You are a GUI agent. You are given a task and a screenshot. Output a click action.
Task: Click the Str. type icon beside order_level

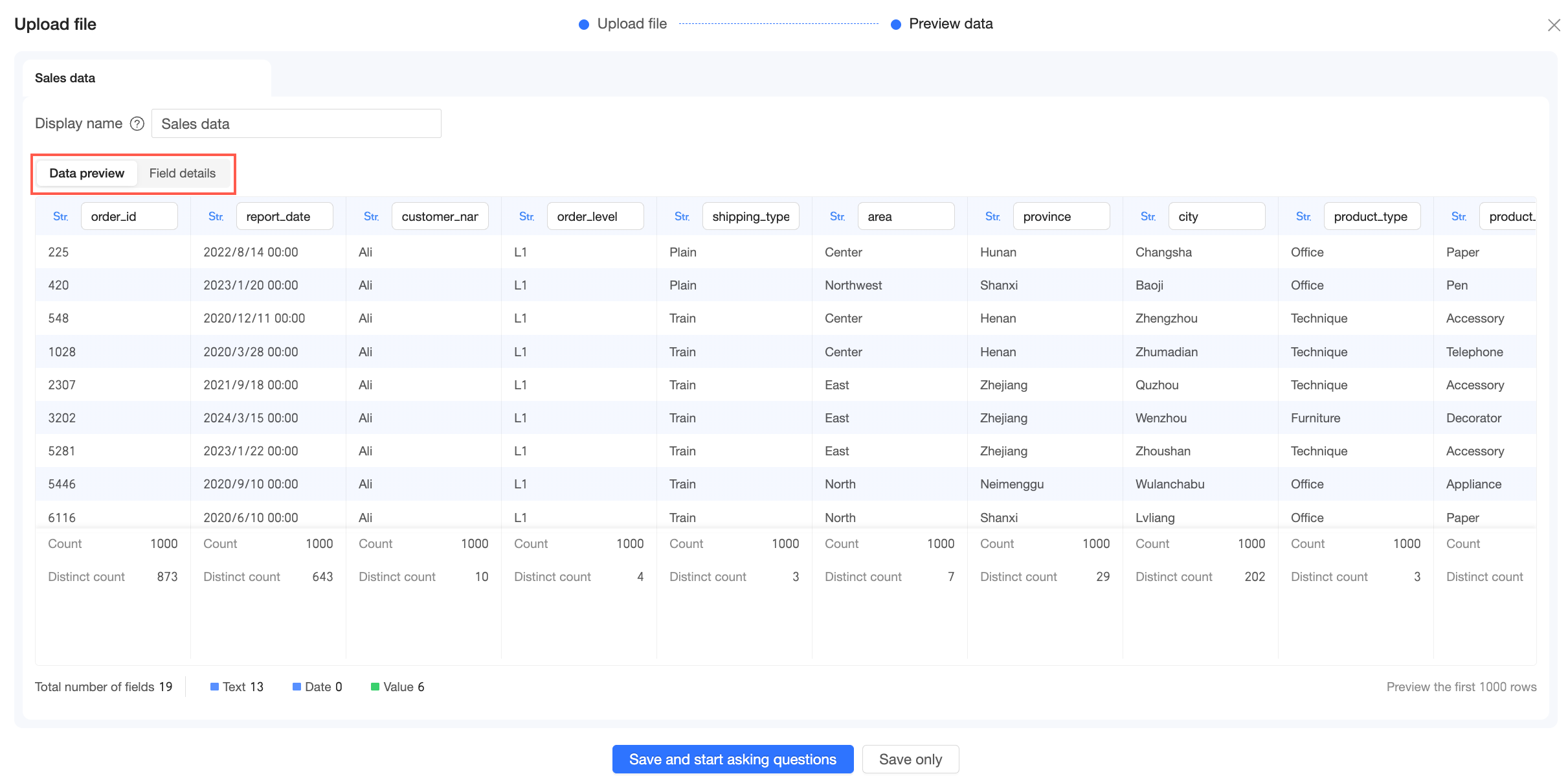click(526, 216)
